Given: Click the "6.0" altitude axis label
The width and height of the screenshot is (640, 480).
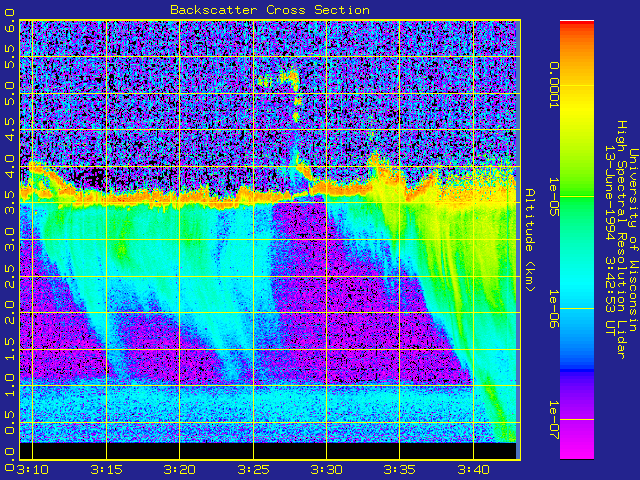Looking at the screenshot, I should (x=10, y=20).
